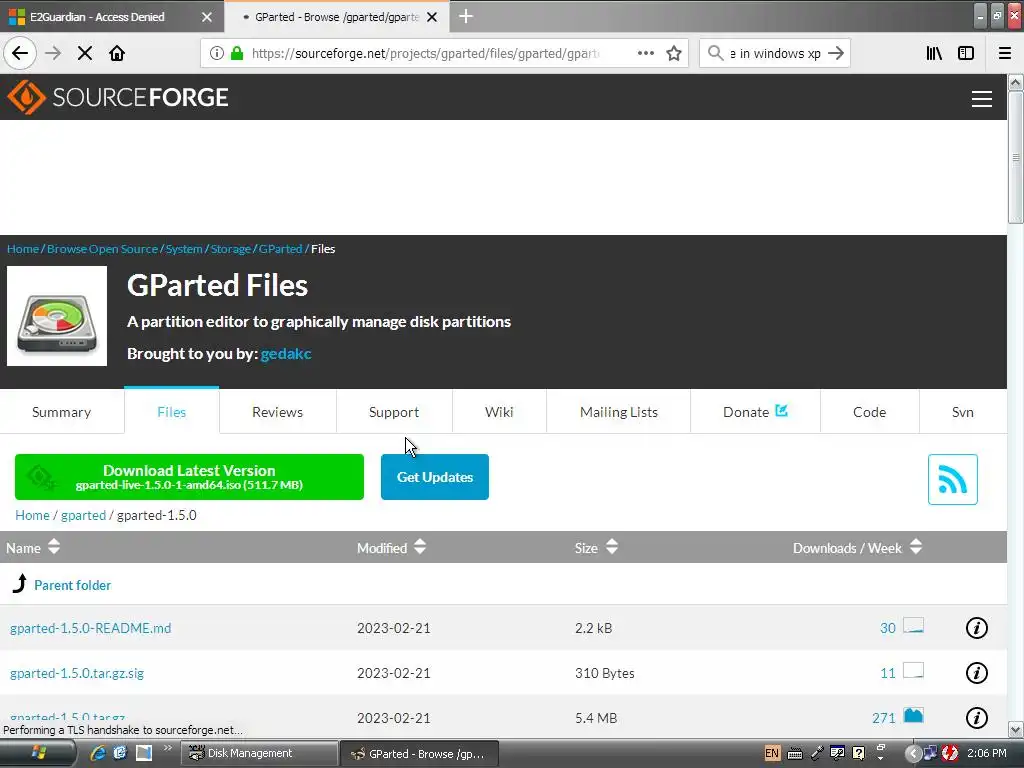Screen dimensions: 1024x768
Task: Launch Internet Explorer from quick launch
Action: tap(98, 754)
